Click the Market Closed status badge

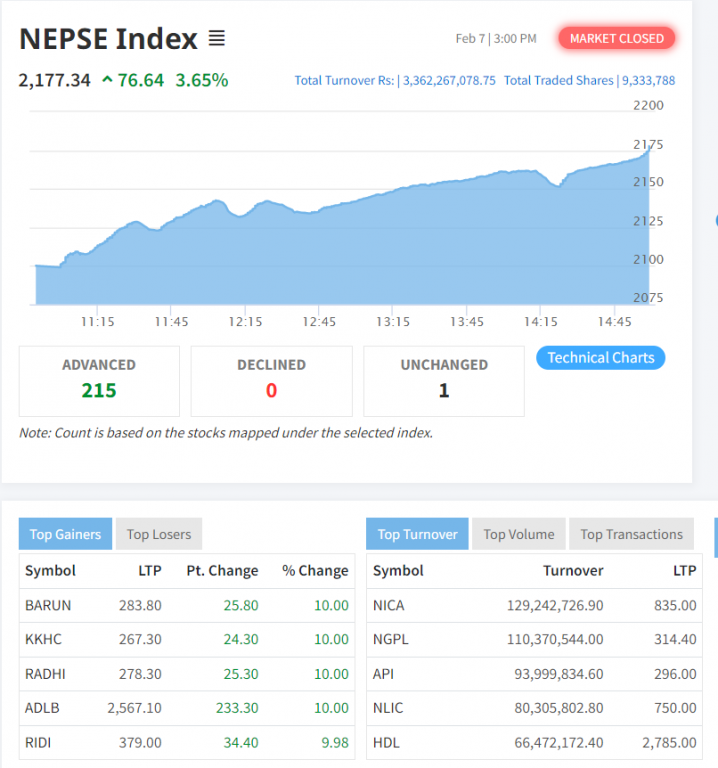click(617, 39)
